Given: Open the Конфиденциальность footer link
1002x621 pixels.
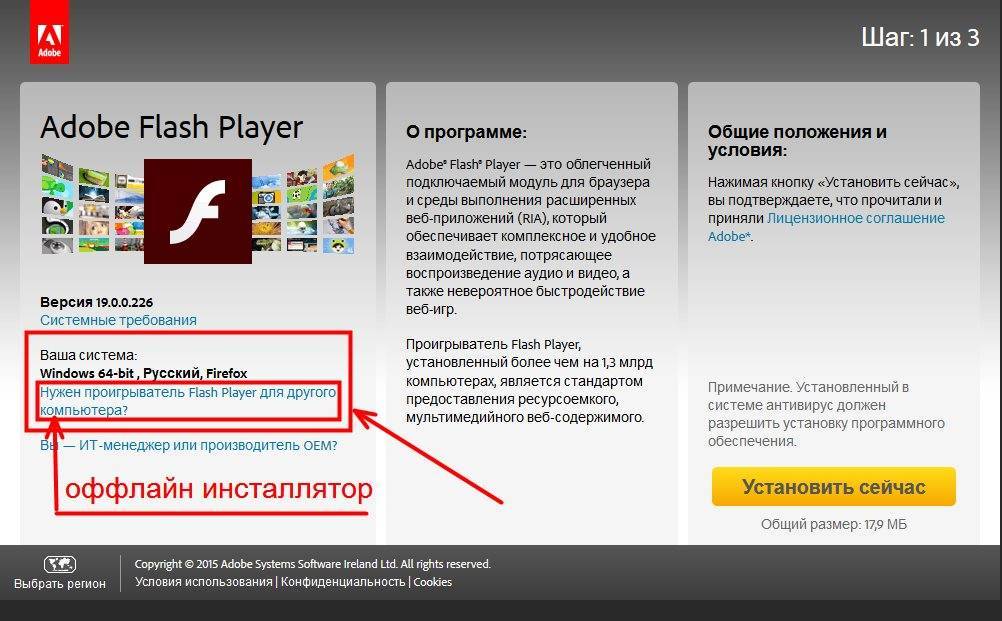Looking at the screenshot, I should [343, 582].
